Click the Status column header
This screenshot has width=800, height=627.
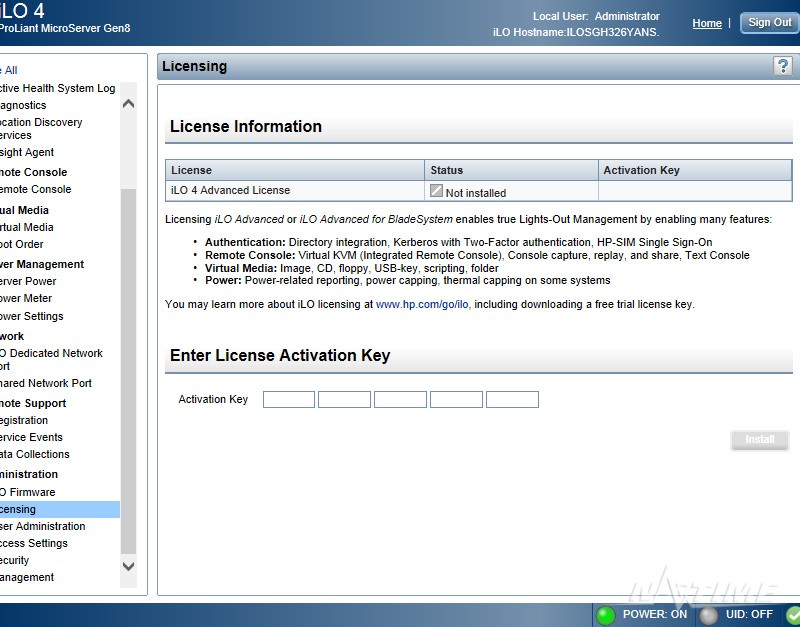click(x=511, y=170)
